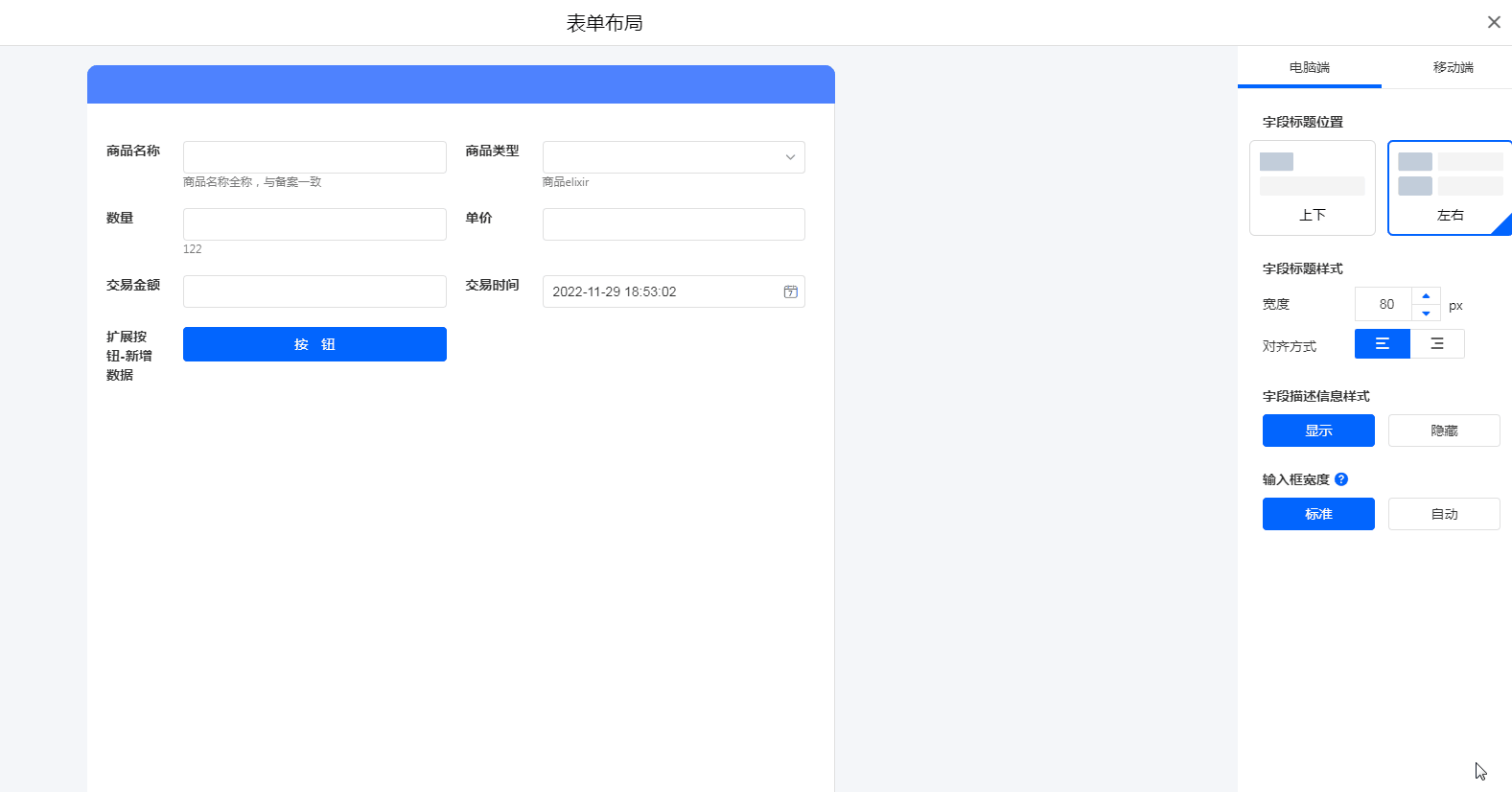Click the 商品名称 input field
This screenshot has height=792, width=1512.
[314, 157]
